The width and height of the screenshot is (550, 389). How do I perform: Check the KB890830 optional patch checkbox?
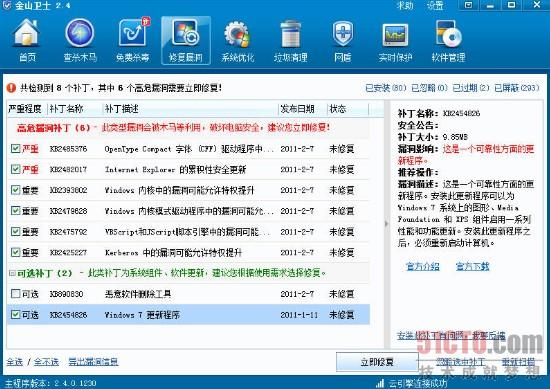pos(15,294)
